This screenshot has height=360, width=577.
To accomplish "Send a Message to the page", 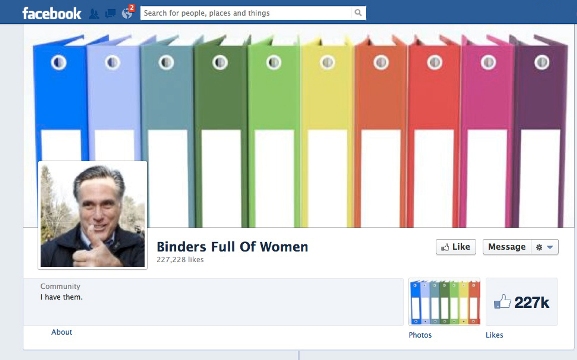I will point(507,247).
